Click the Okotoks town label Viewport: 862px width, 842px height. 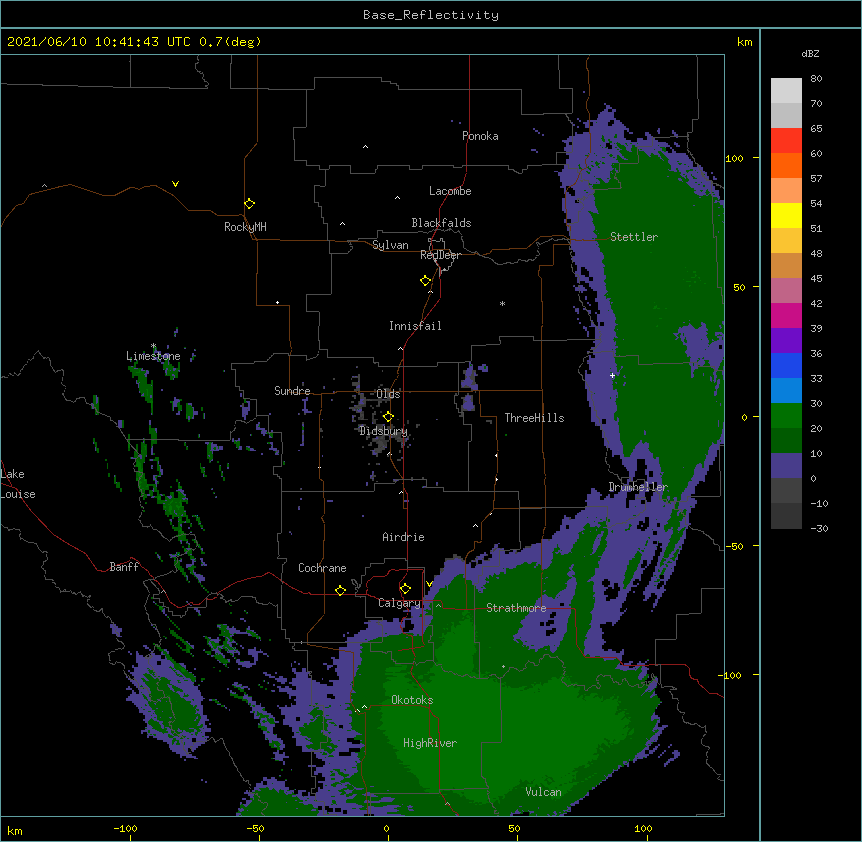[412, 700]
